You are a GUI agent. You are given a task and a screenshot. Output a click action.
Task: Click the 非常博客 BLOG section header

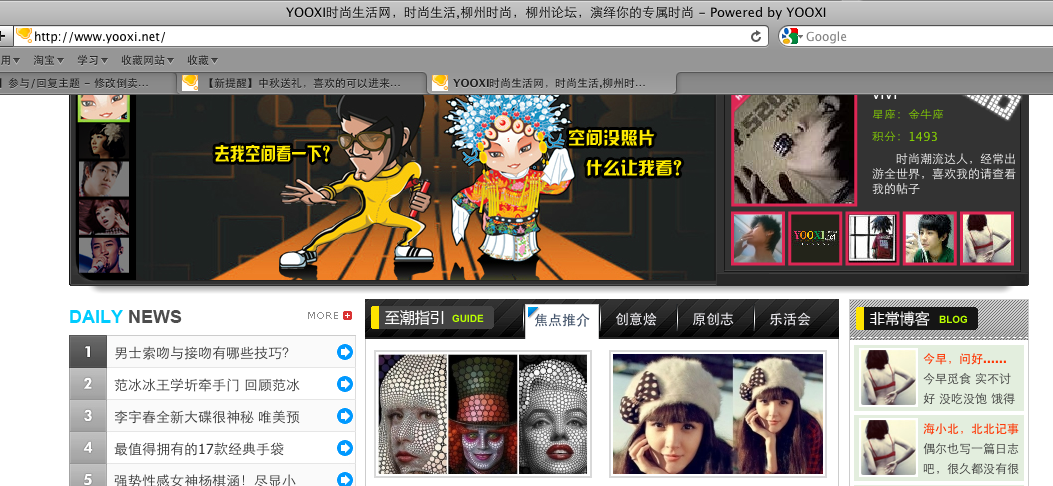tap(917, 319)
